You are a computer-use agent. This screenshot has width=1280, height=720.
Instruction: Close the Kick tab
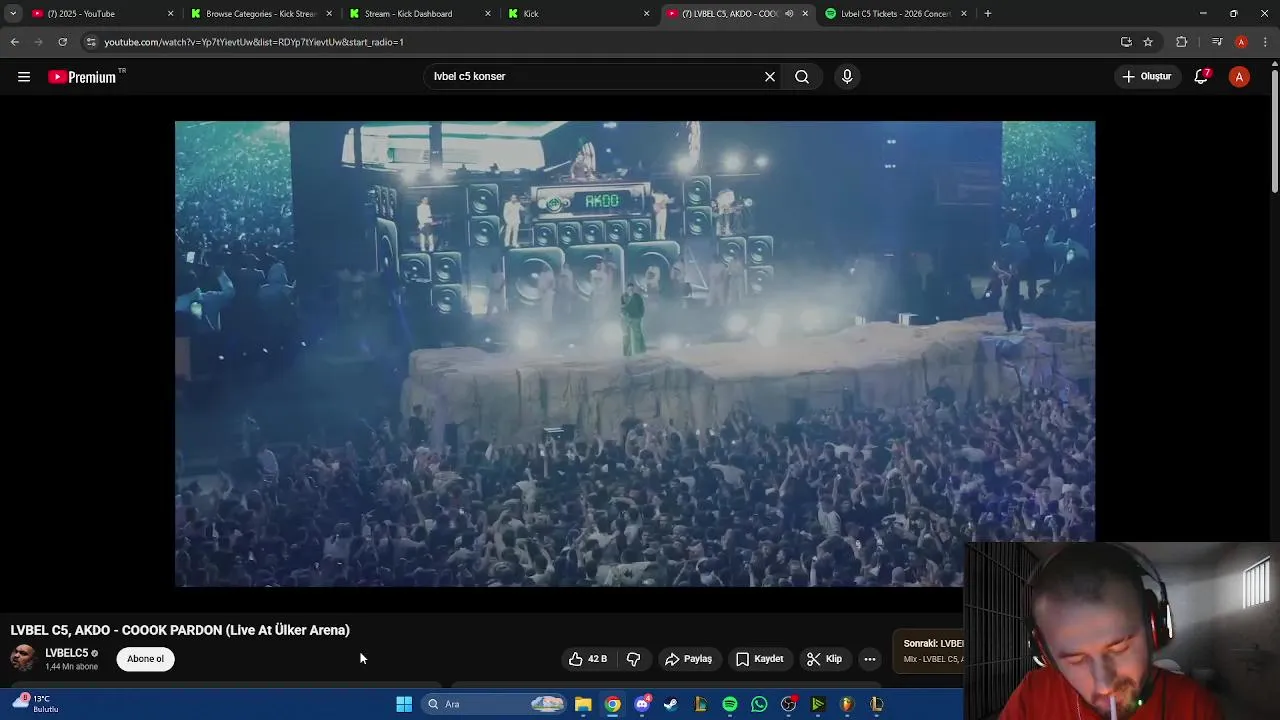point(647,14)
